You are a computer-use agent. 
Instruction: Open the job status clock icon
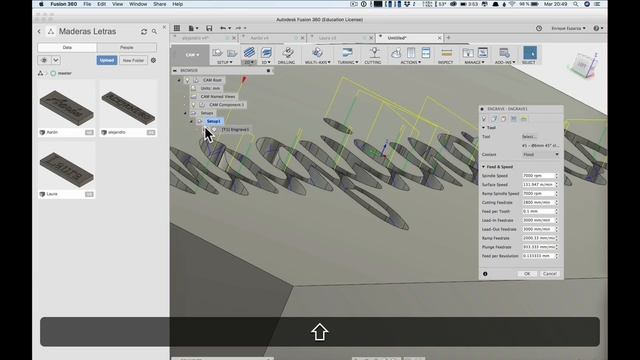click(539, 28)
